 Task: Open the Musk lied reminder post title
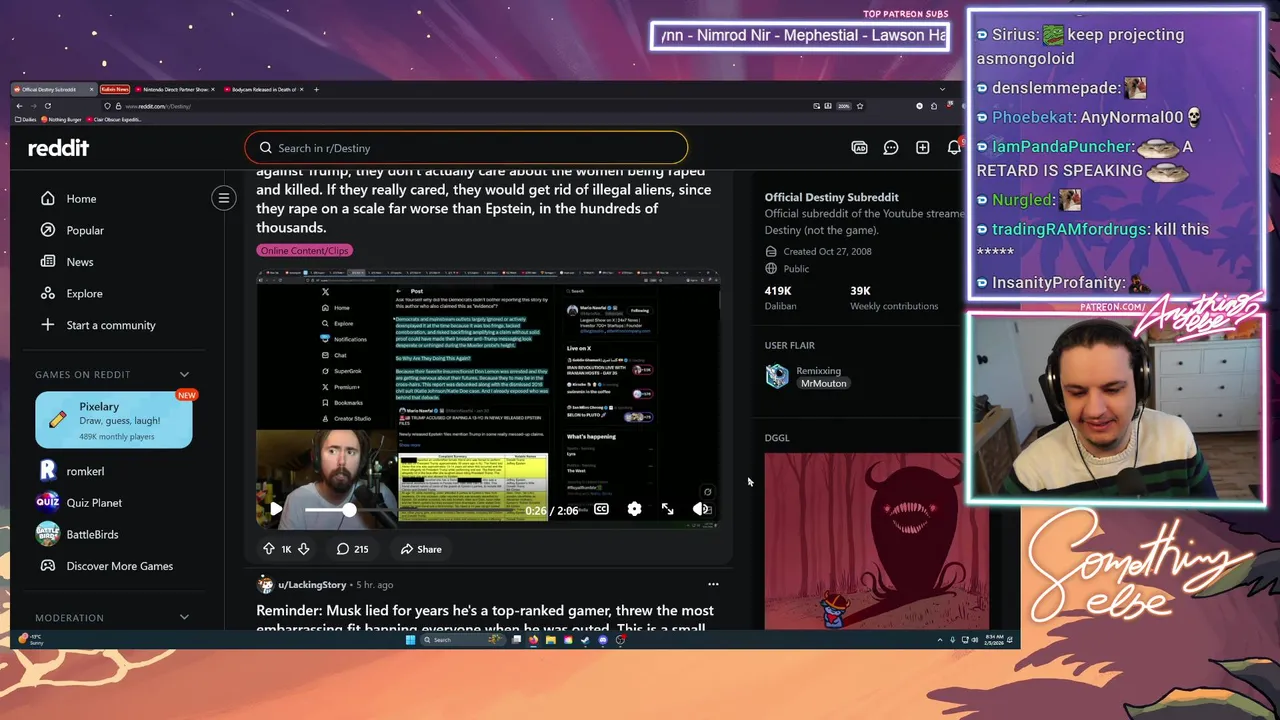click(485, 619)
